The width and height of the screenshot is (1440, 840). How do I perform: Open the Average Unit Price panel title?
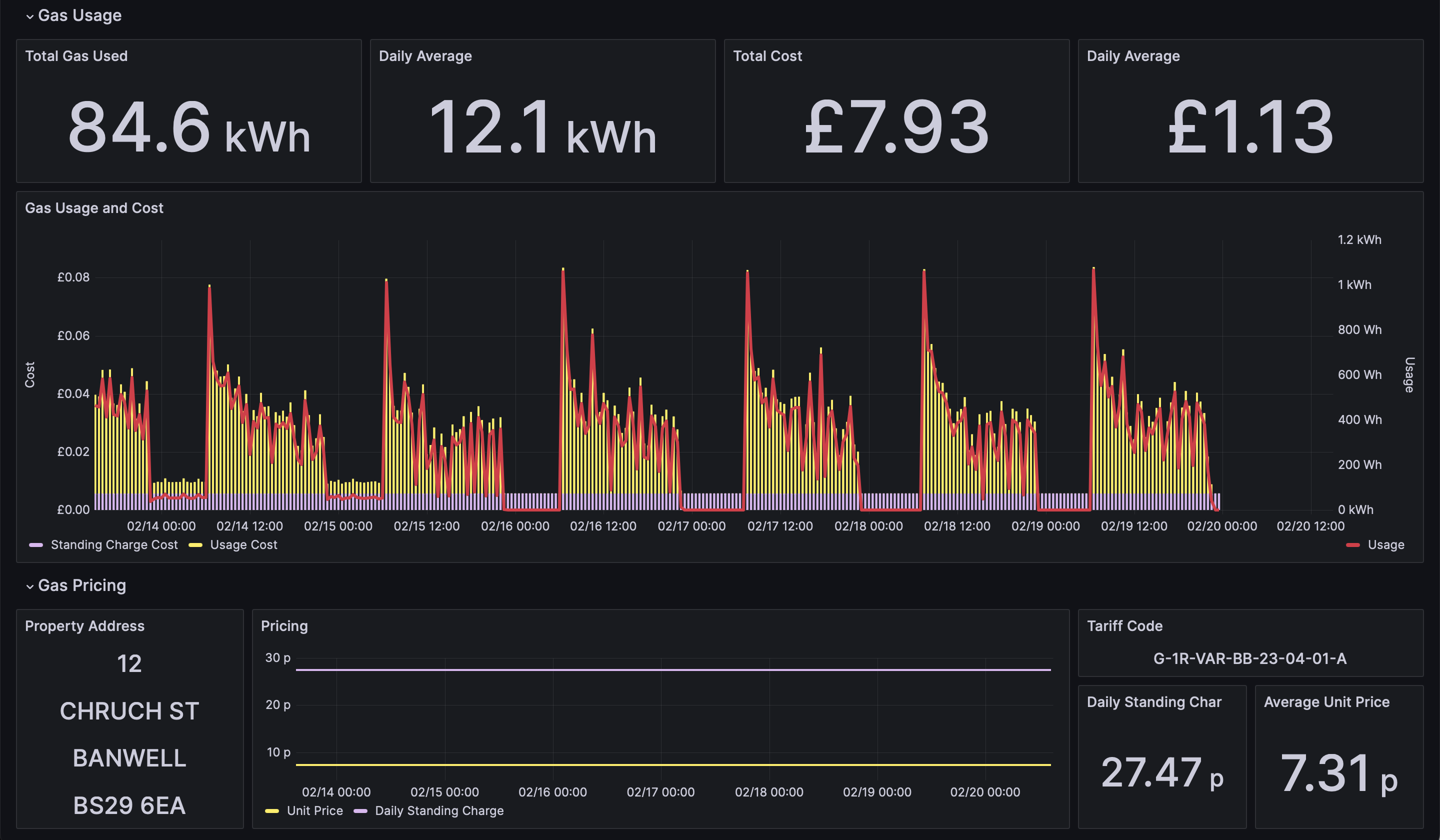[x=1326, y=701]
